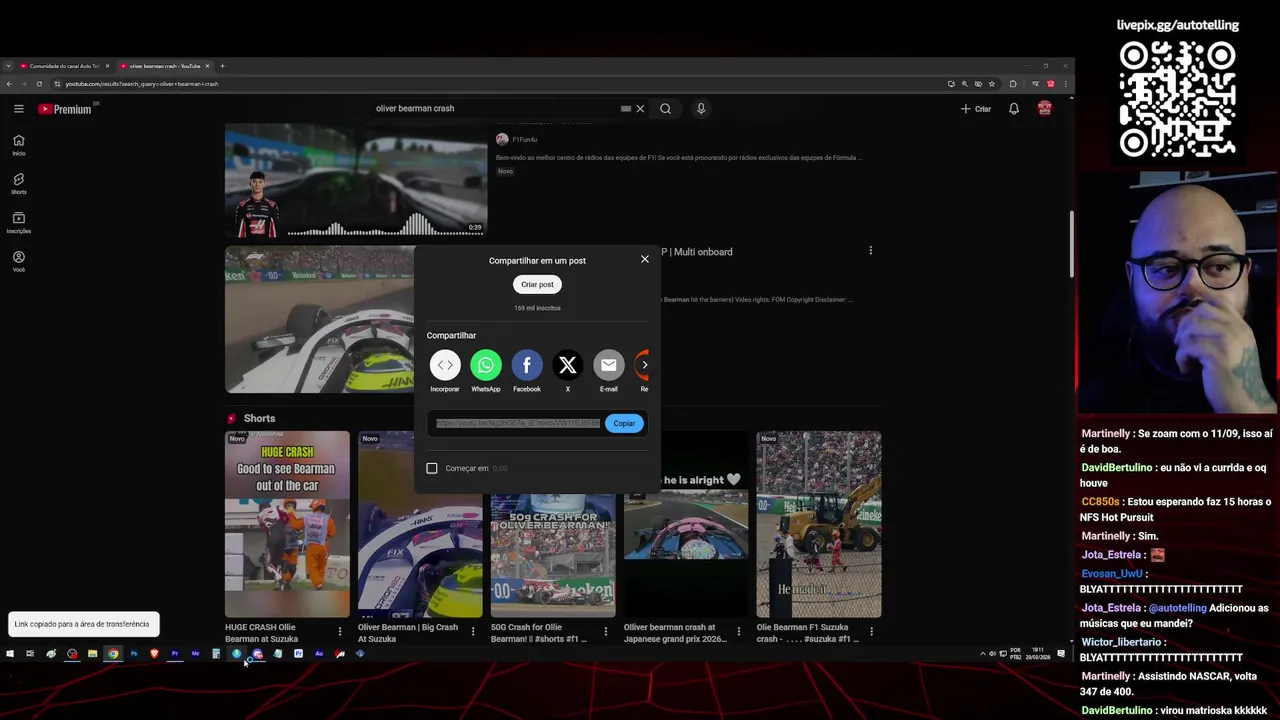Go to YouTube Premium home logo
Viewport: 1280px width, 720px height.
[x=66, y=109]
